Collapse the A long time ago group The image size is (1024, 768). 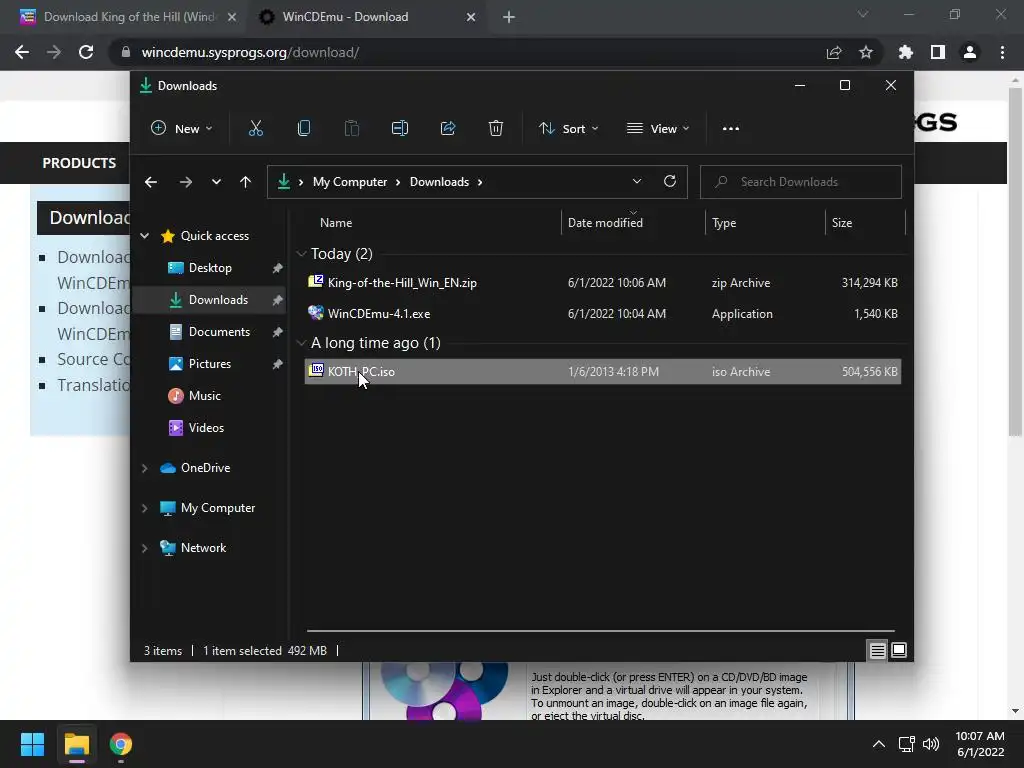pyautogui.click(x=301, y=343)
